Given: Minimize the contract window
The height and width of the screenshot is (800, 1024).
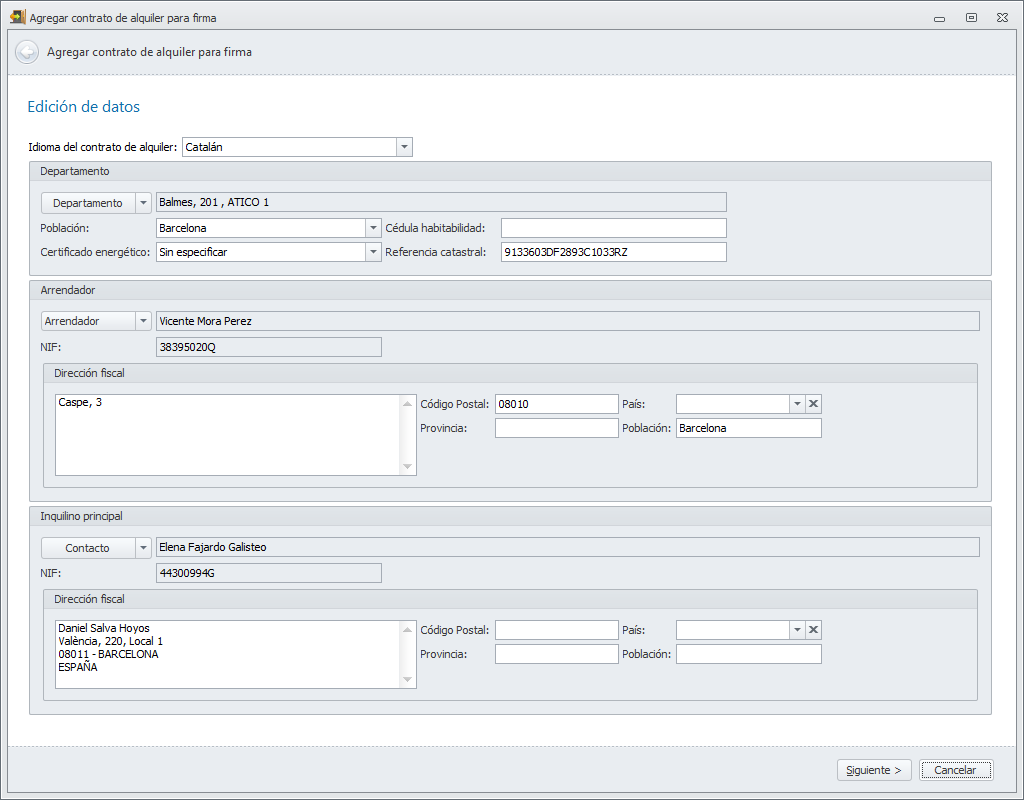Looking at the screenshot, I should point(940,18).
